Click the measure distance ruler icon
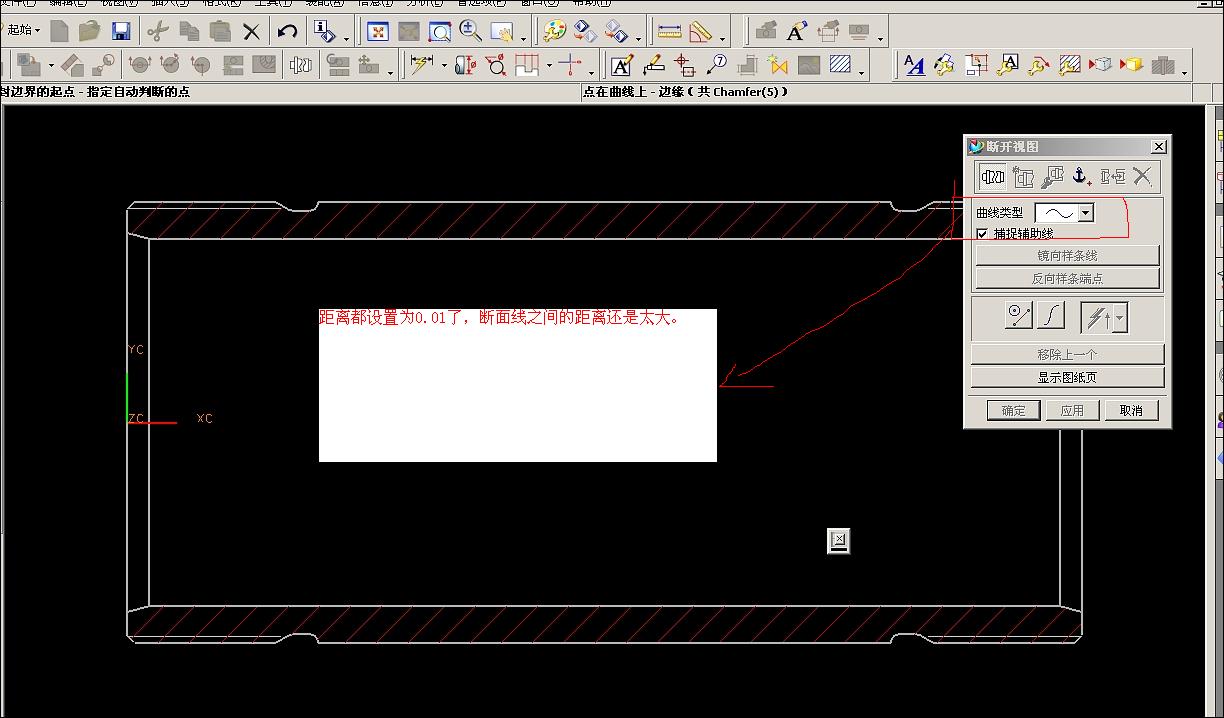 pos(669,31)
